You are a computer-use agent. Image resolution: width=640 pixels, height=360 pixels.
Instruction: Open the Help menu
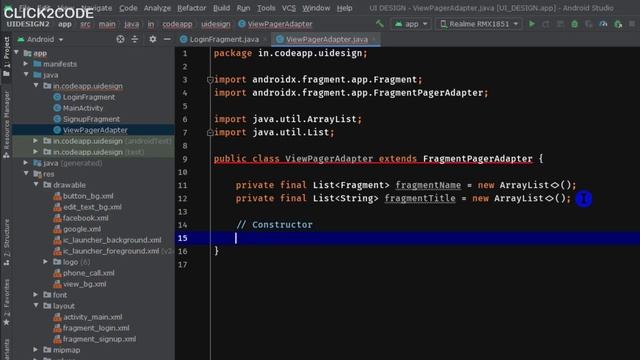(344, 8)
